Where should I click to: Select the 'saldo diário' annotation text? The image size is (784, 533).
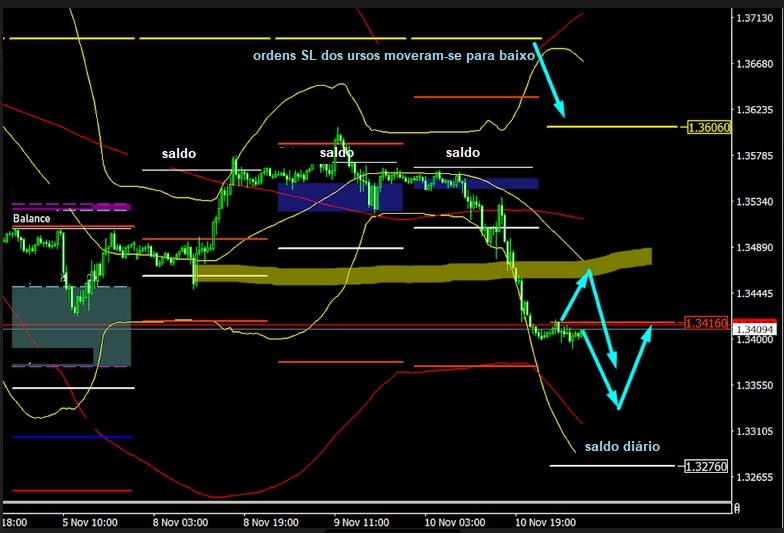(x=622, y=446)
